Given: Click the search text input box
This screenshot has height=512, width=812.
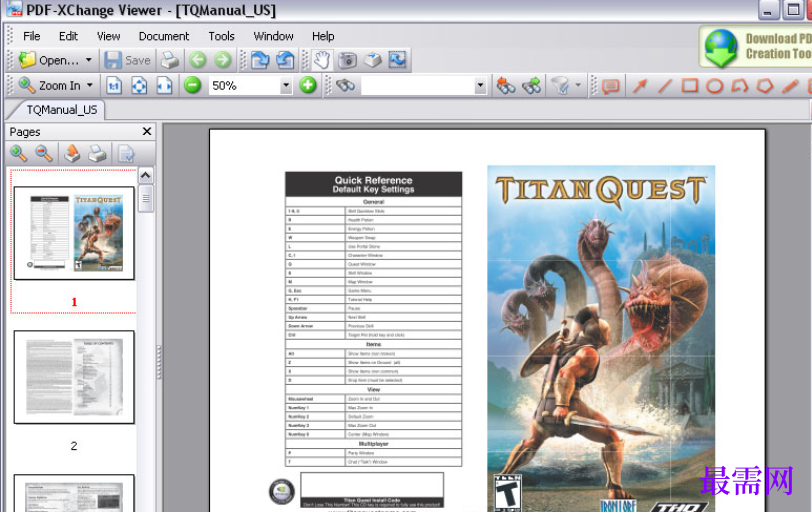Looking at the screenshot, I should coord(417,85).
